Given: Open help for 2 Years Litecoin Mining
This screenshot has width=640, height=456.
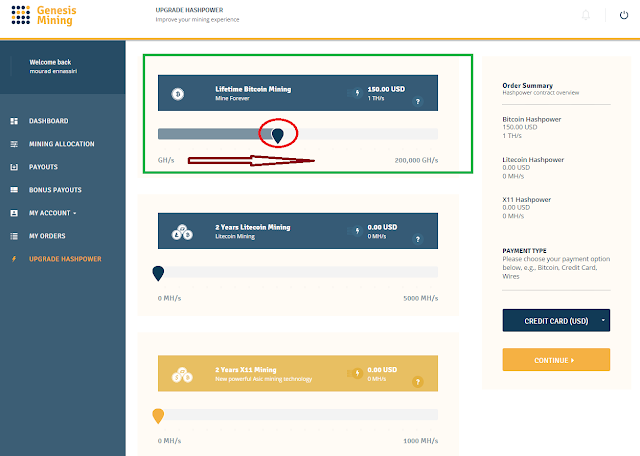Looking at the screenshot, I should click(x=418, y=239).
